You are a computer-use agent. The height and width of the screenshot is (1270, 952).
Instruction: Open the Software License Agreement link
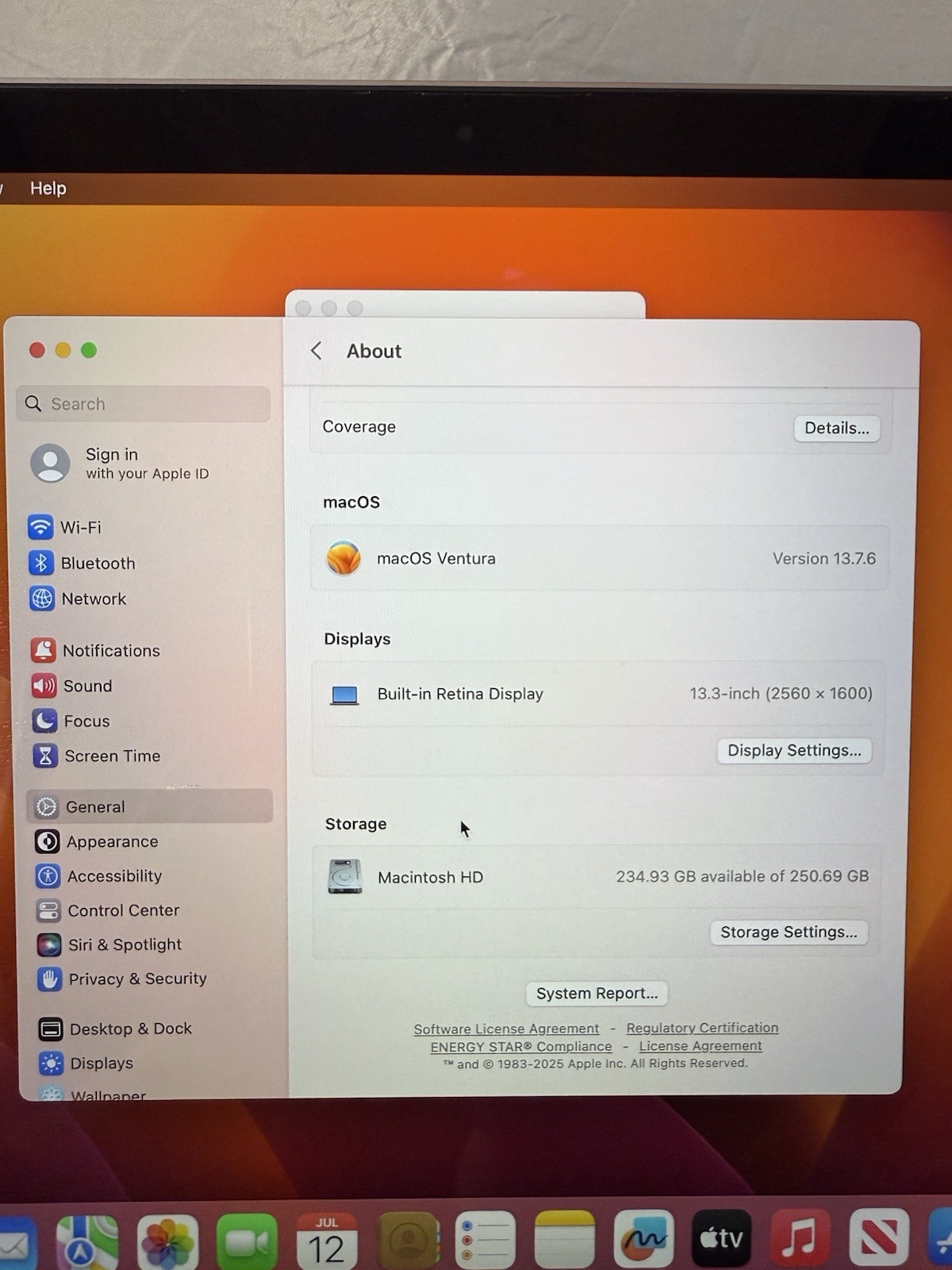506,1029
